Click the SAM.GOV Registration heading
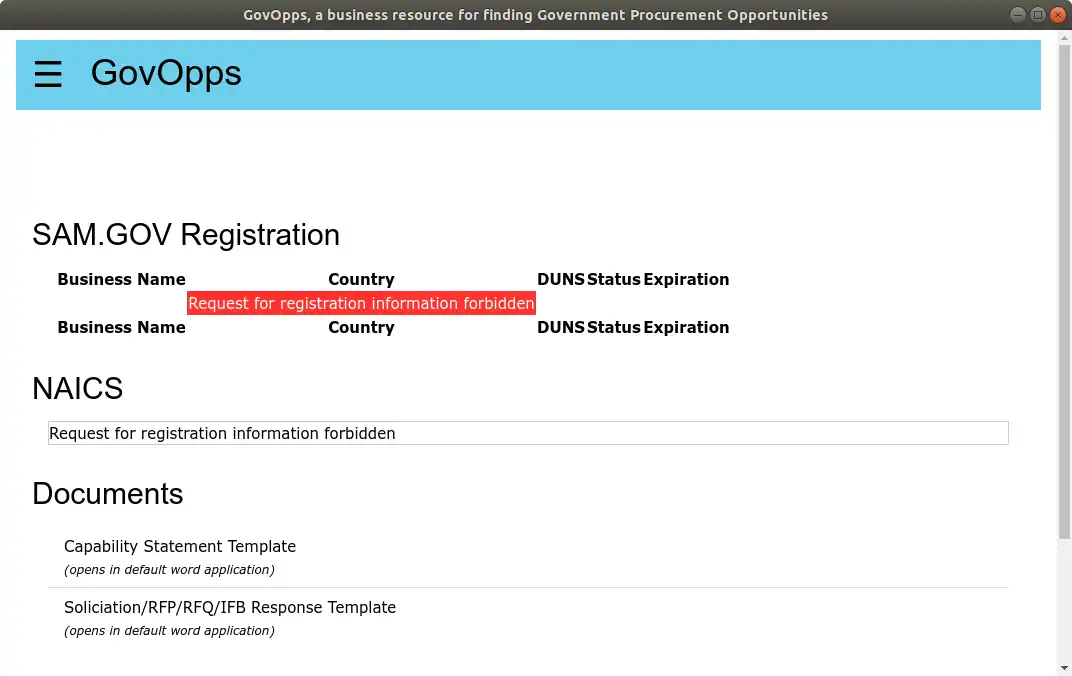 pos(186,235)
